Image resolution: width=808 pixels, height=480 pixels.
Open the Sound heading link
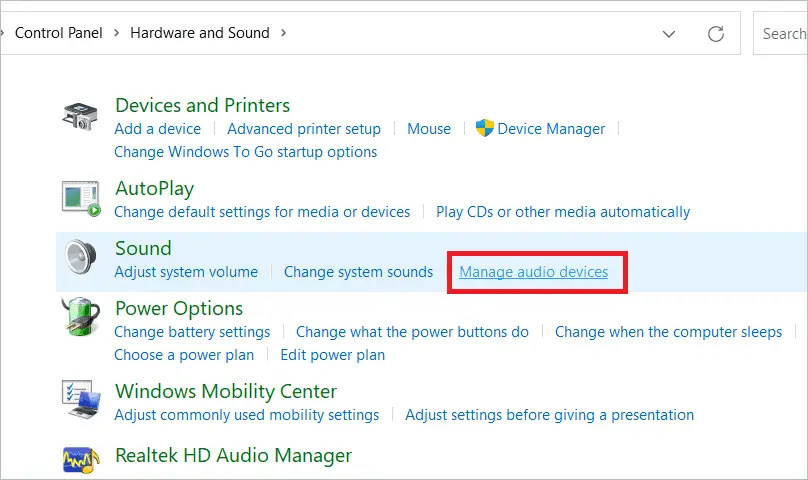click(143, 248)
